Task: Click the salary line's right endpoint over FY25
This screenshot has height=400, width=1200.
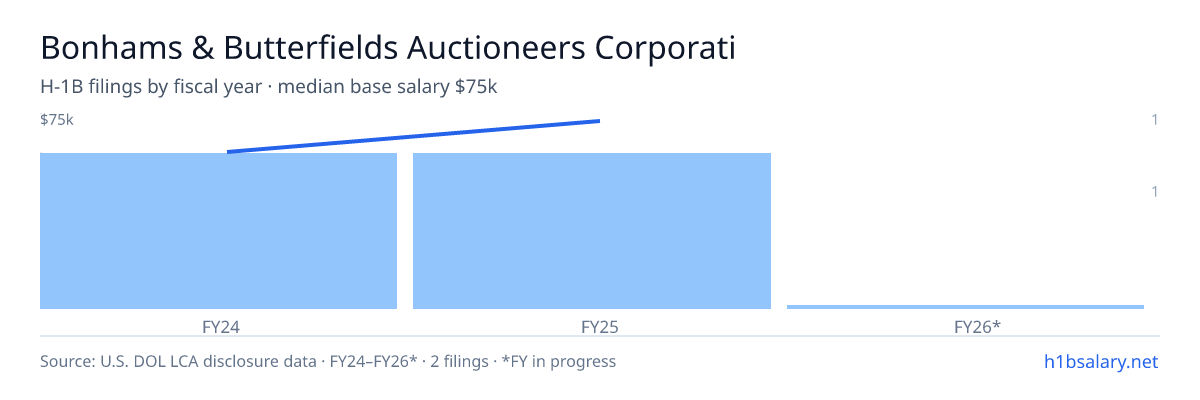Action: coord(599,121)
